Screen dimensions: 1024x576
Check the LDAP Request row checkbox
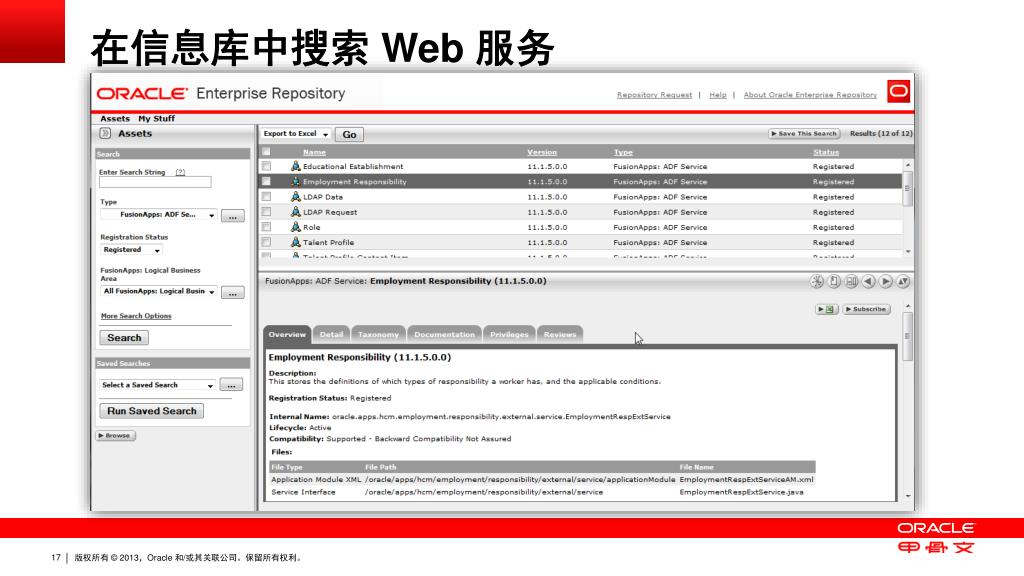[266, 212]
